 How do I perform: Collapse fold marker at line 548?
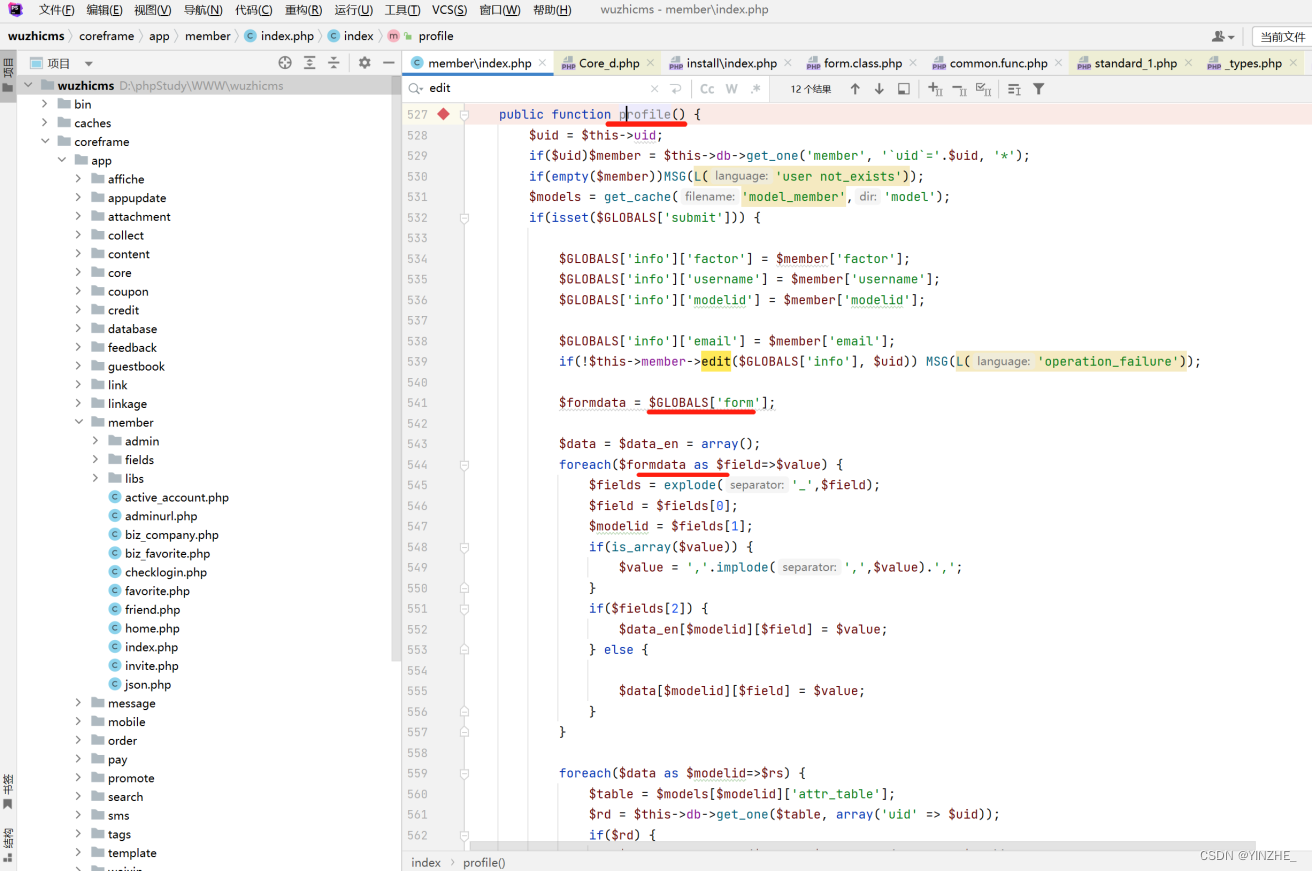[465, 547]
